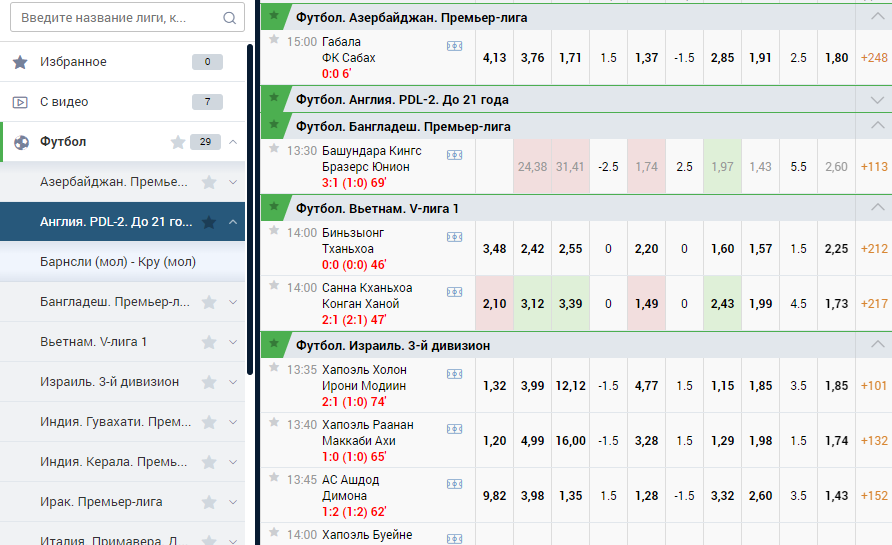Screen dimensions: 892x545
Task: Focus the league name search field
Action: [127, 17]
